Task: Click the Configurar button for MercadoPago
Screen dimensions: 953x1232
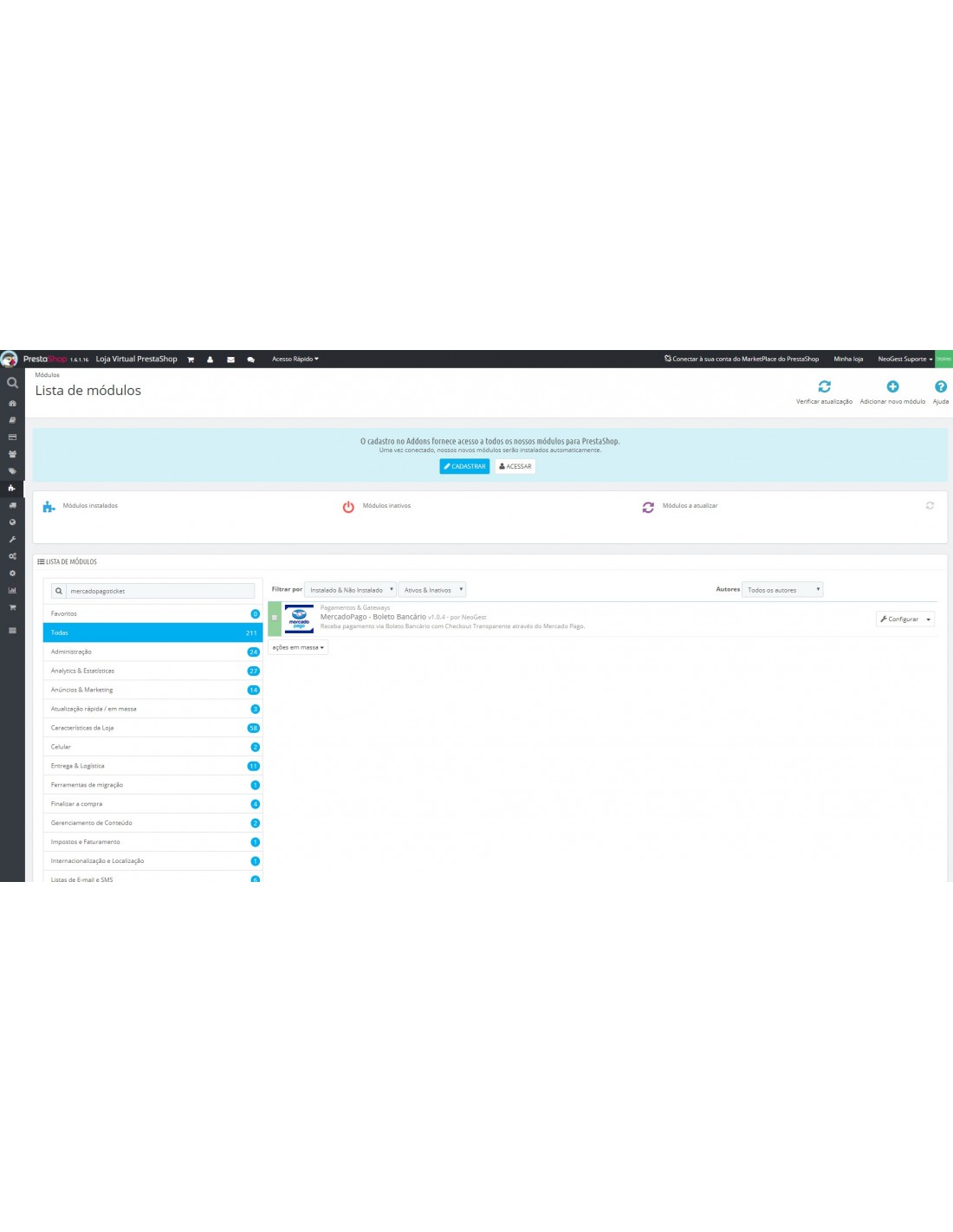Action: [x=899, y=619]
